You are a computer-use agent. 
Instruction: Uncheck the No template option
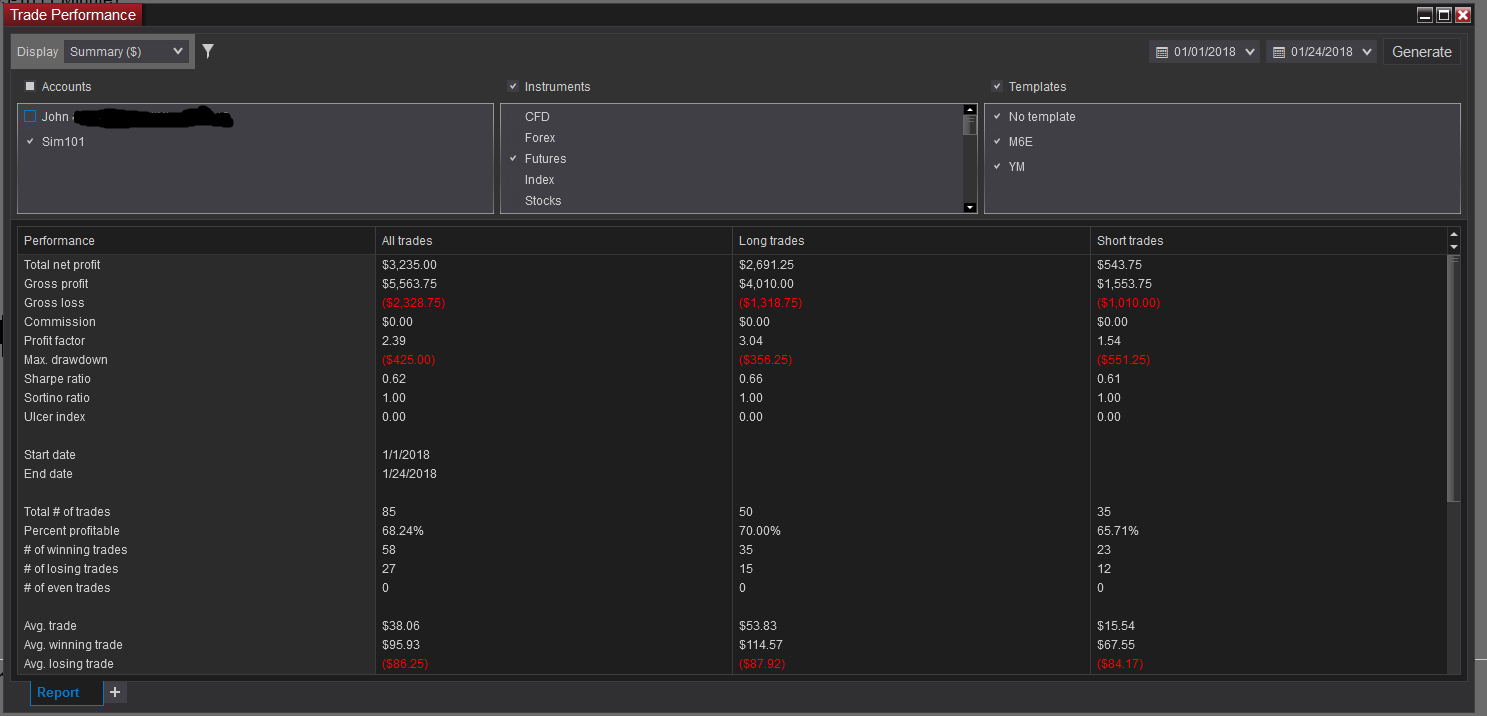[x=997, y=116]
